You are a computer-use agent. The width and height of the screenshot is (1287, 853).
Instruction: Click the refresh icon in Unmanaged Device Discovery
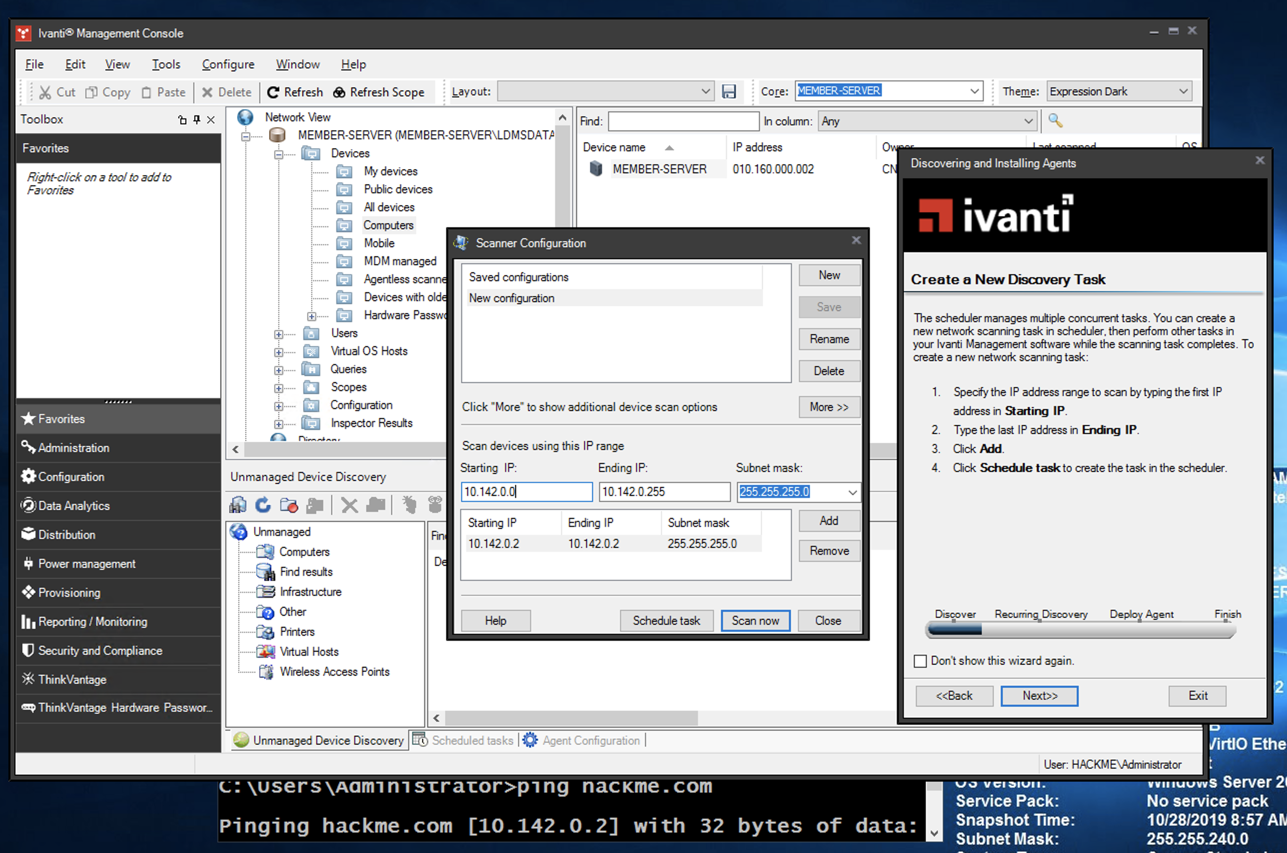263,505
